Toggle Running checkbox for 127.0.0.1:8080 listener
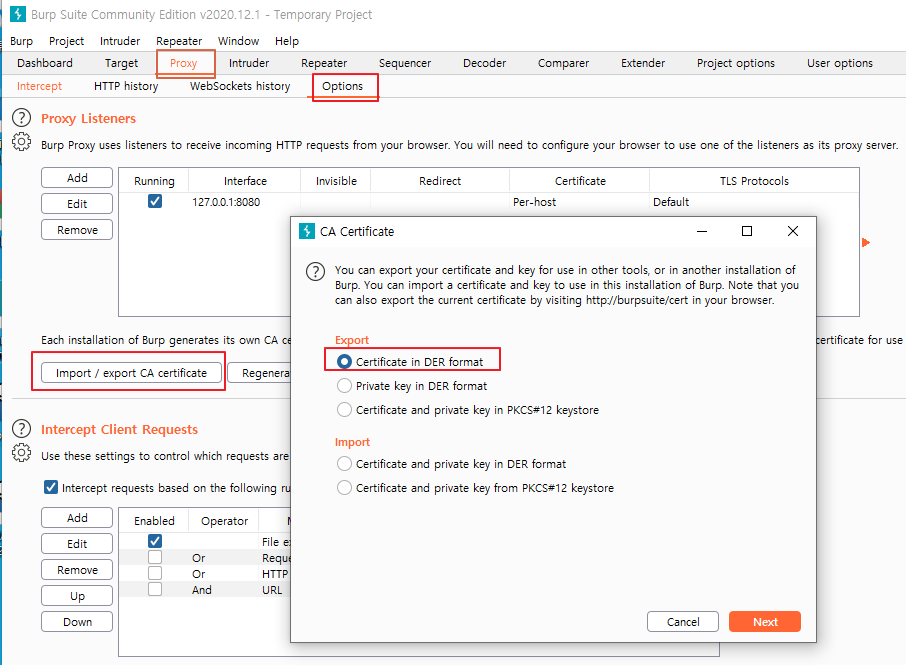The image size is (906, 665). pyautogui.click(x=155, y=201)
